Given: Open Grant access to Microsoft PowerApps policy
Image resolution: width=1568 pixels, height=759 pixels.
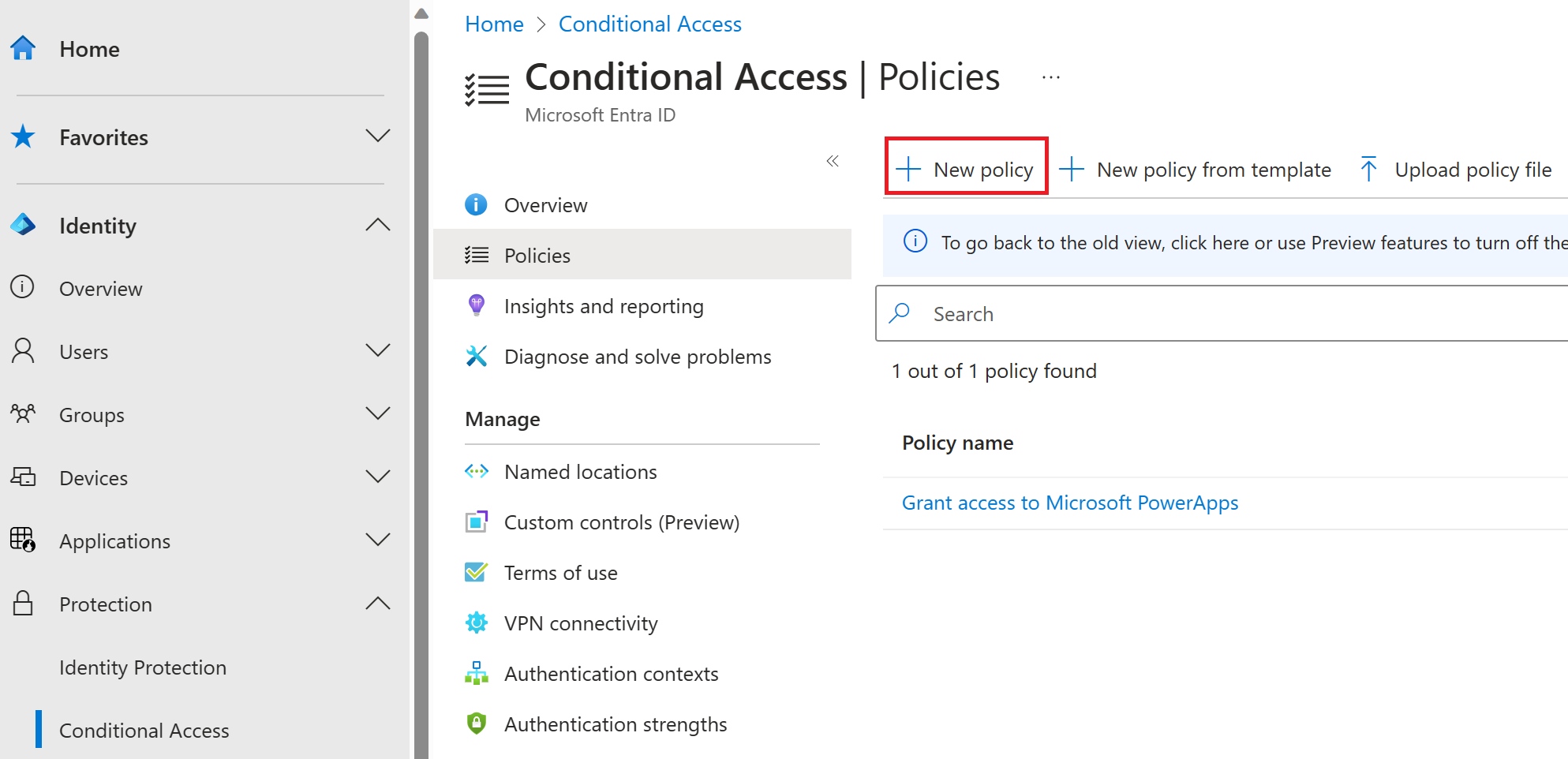Looking at the screenshot, I should coord(1069,503).
